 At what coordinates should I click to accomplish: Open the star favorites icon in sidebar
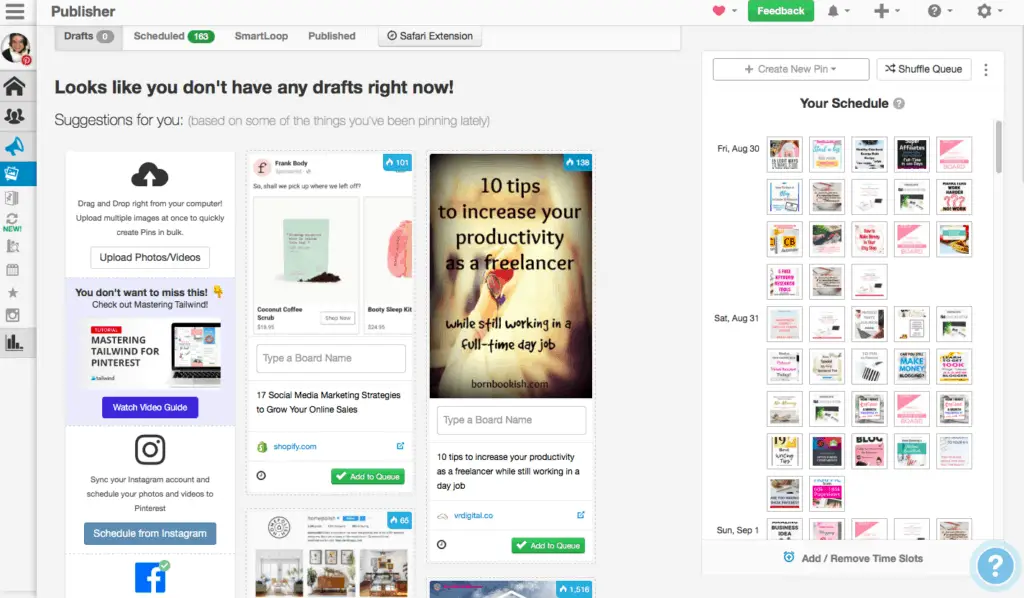coord(12,292)
